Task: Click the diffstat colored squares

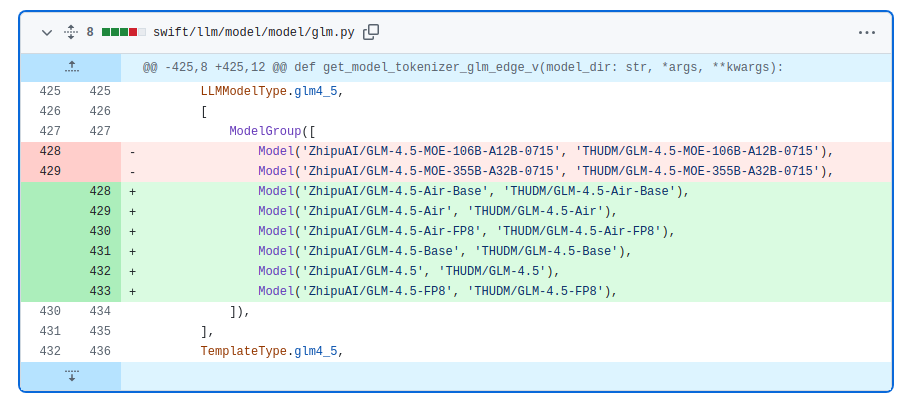Action: click(x=124, y=33)
